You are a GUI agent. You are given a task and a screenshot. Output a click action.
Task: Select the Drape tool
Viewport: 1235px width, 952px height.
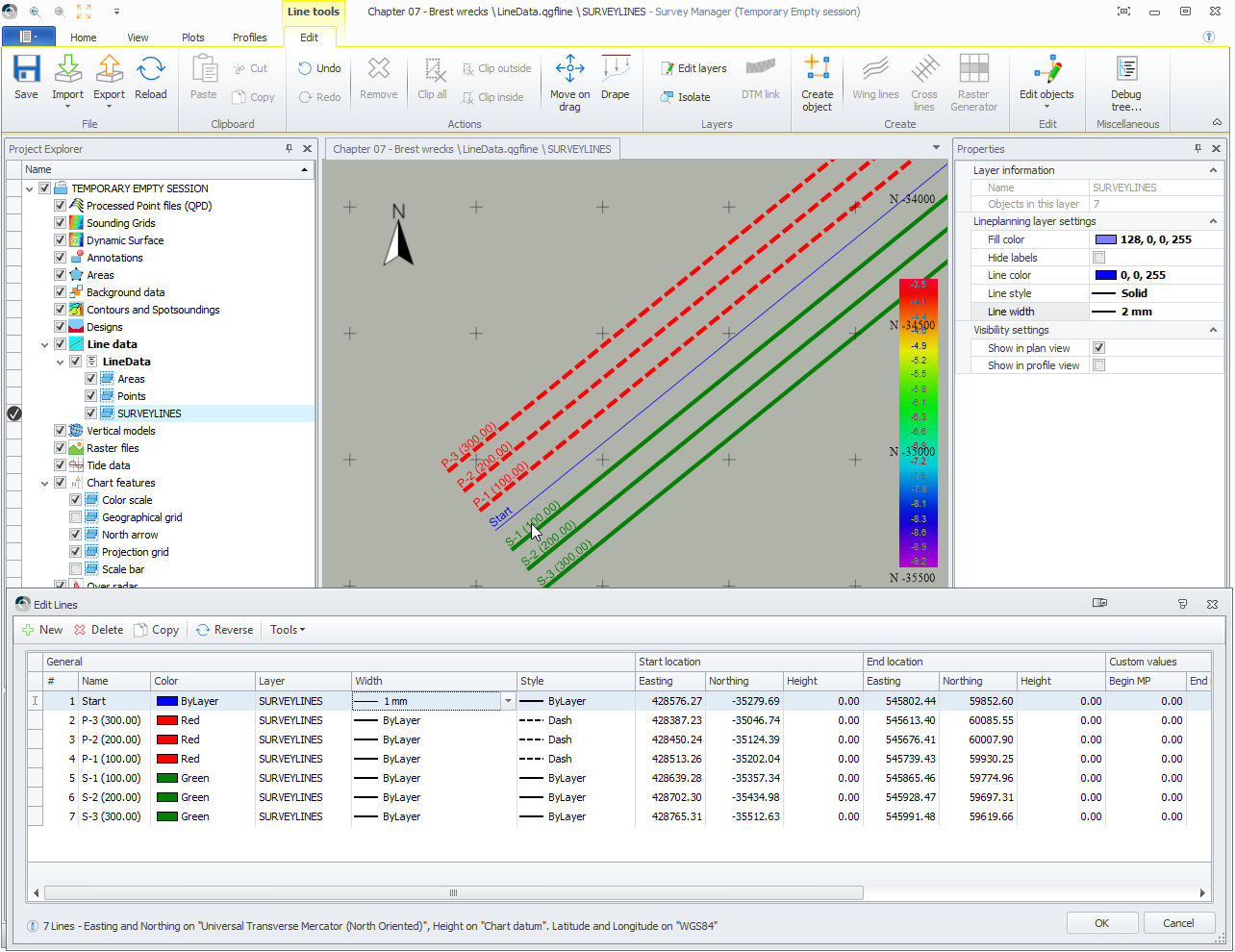pos(616,77)
